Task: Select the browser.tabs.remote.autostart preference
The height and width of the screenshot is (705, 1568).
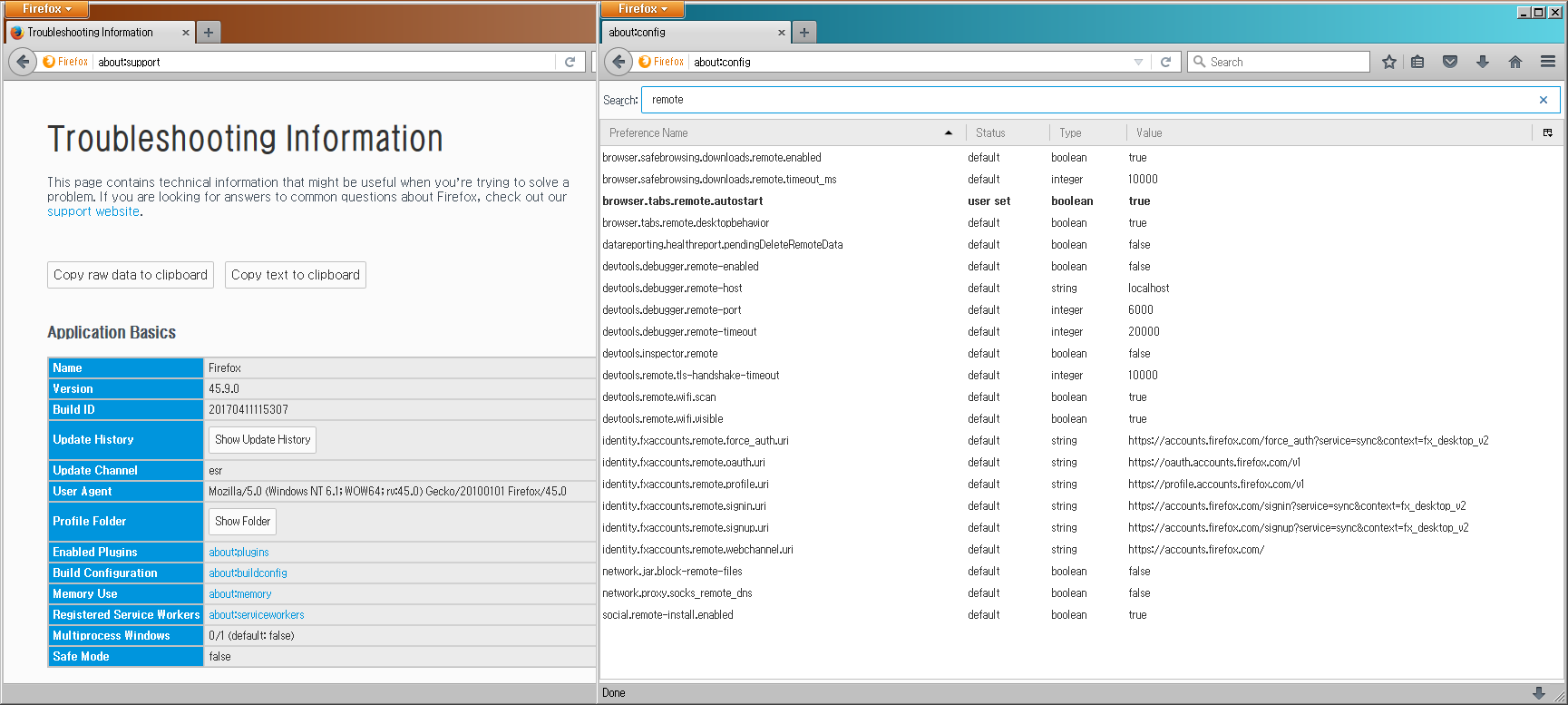Action: coord(1083,201)
